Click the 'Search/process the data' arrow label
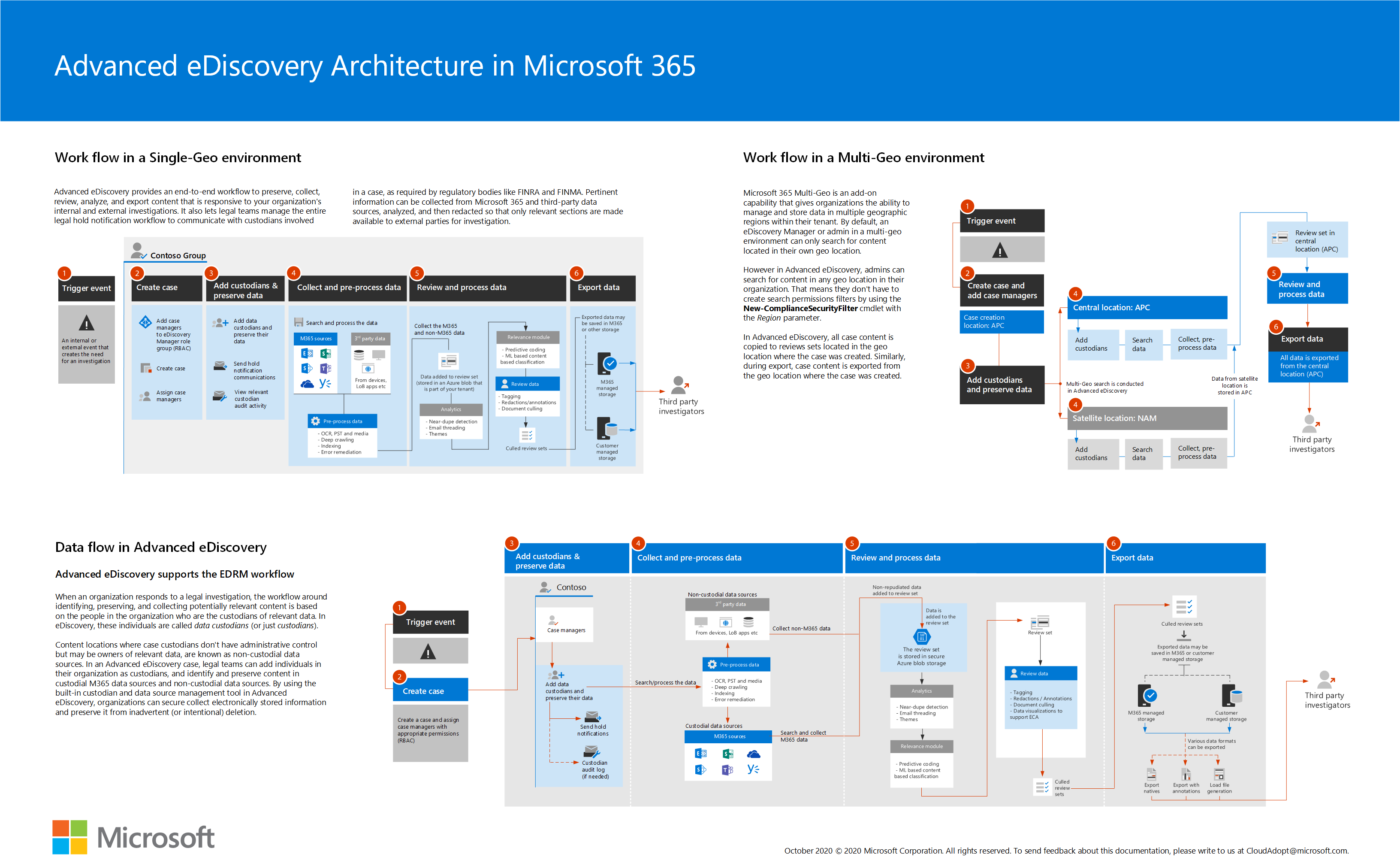This screenshot has width=1400, height=860. (665, 682)
